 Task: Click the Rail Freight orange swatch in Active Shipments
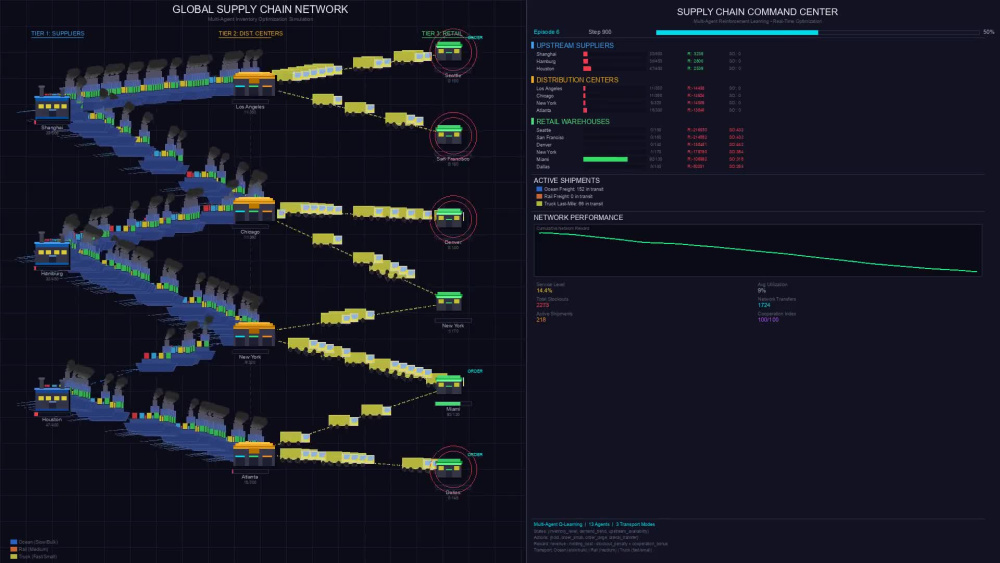tap(539, 196)
